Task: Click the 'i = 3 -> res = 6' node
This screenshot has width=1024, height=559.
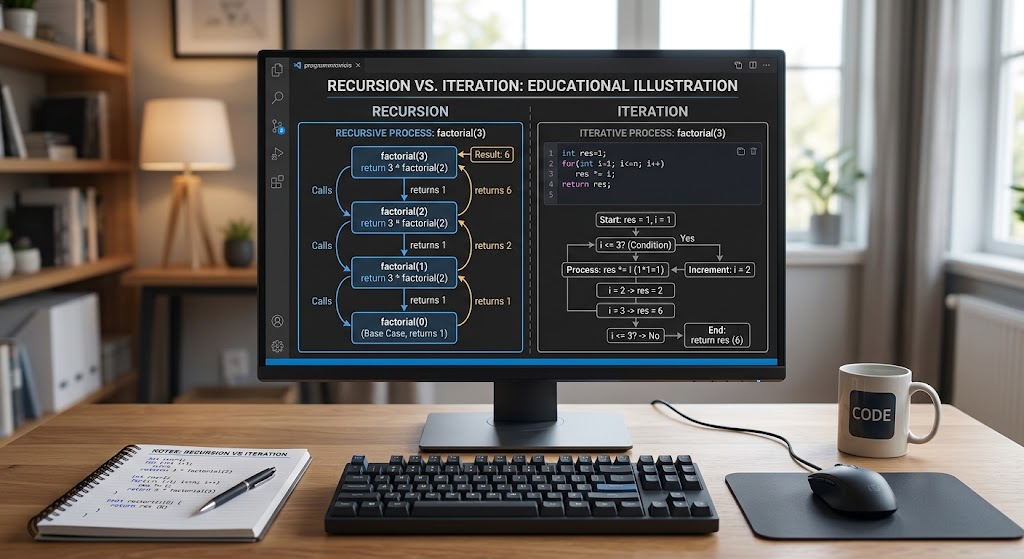Action: (635, 311)
